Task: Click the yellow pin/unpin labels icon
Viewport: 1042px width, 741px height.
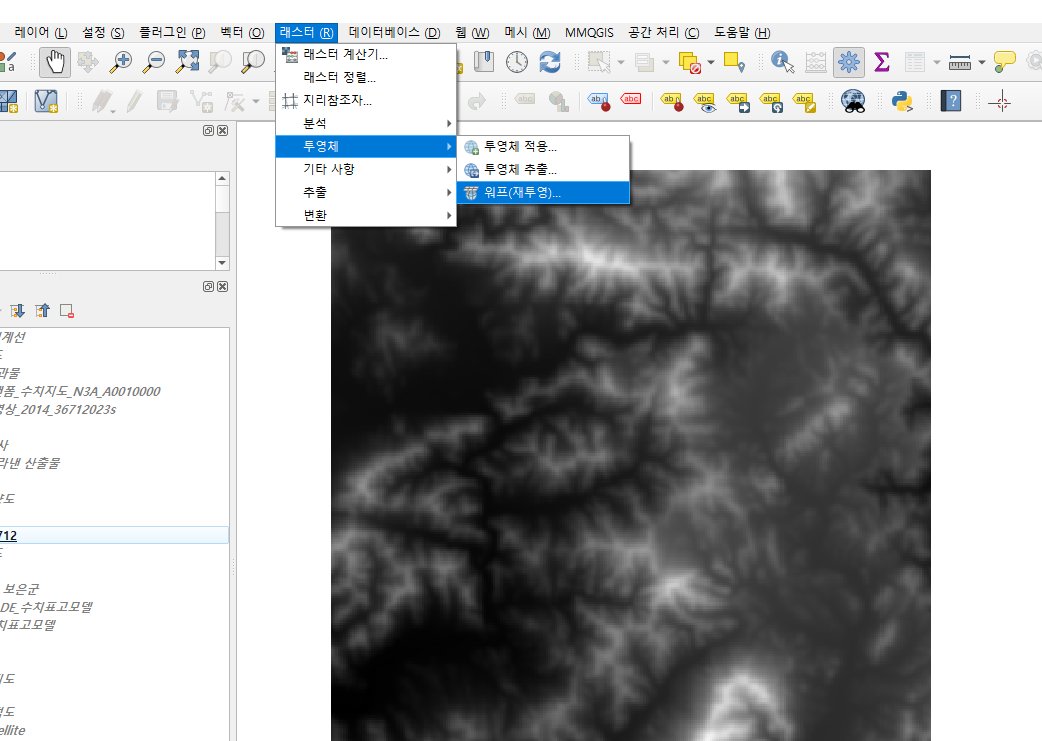Action: (x=672, y=101)
